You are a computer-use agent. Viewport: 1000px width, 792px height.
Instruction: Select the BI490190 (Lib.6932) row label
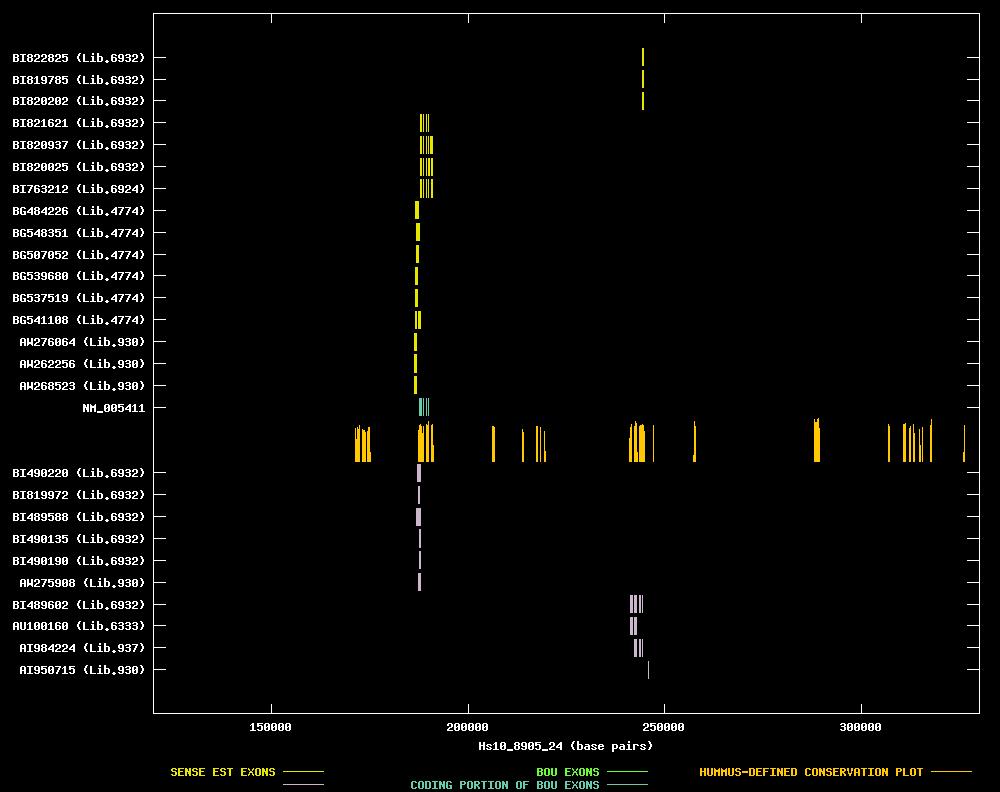click(x=78, y=561)
